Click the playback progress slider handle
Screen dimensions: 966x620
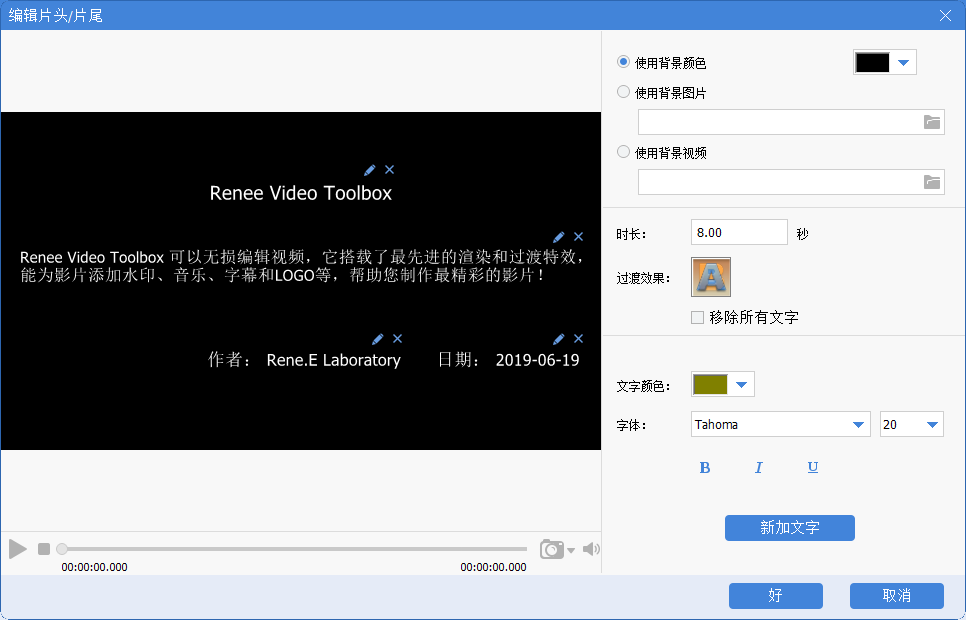[62, 549]
